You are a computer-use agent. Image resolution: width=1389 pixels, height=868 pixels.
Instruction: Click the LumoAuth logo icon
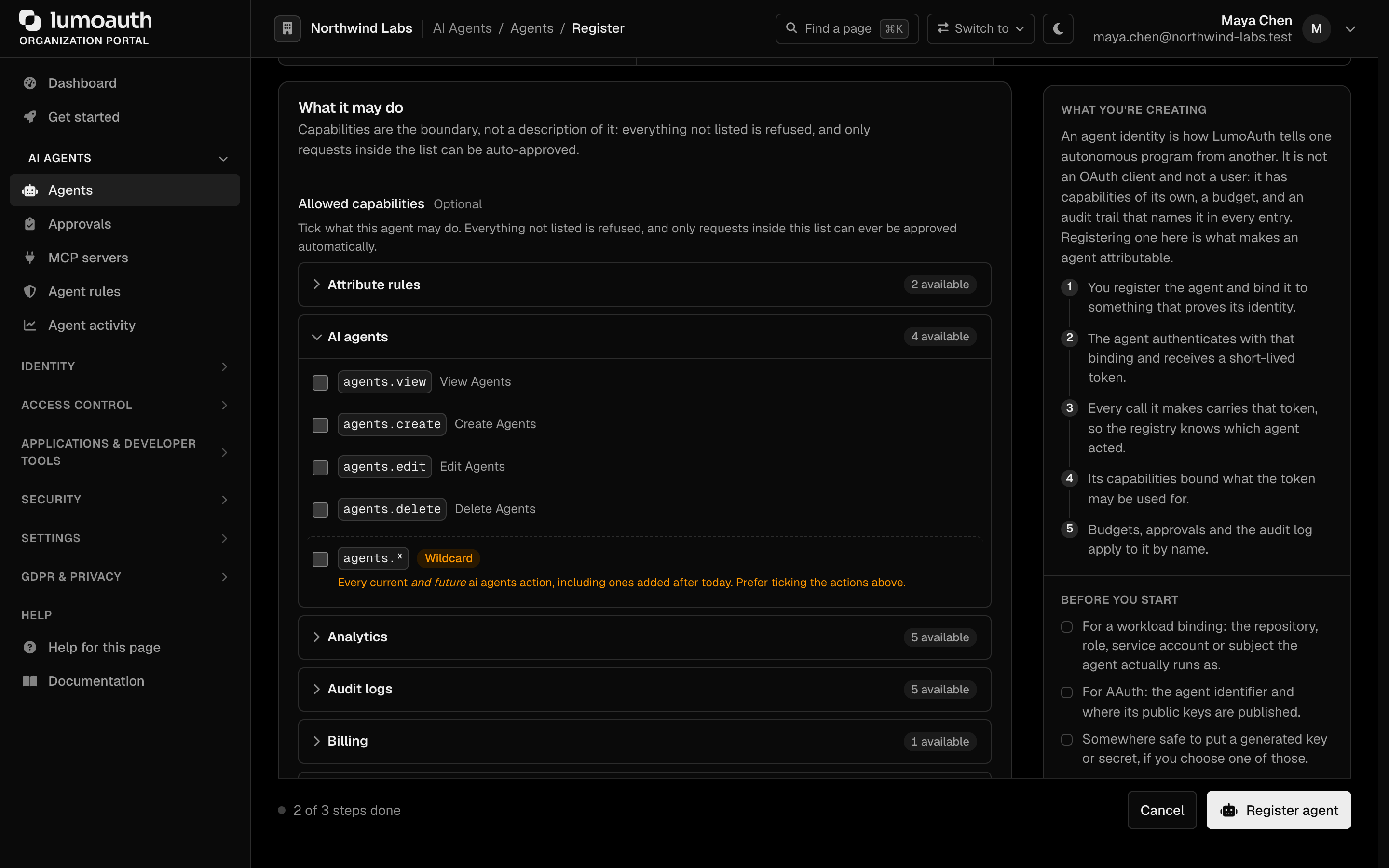click(30, 20)
